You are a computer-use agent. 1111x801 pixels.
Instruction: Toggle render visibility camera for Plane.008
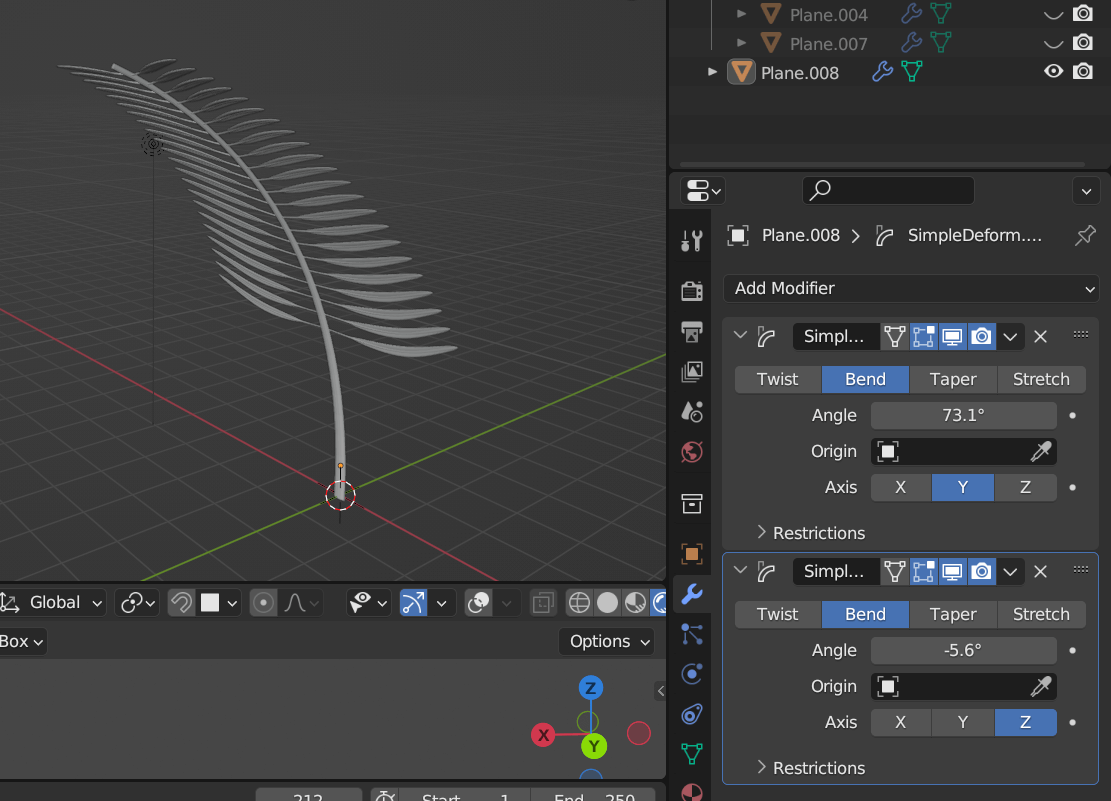tap(1083, 72)
